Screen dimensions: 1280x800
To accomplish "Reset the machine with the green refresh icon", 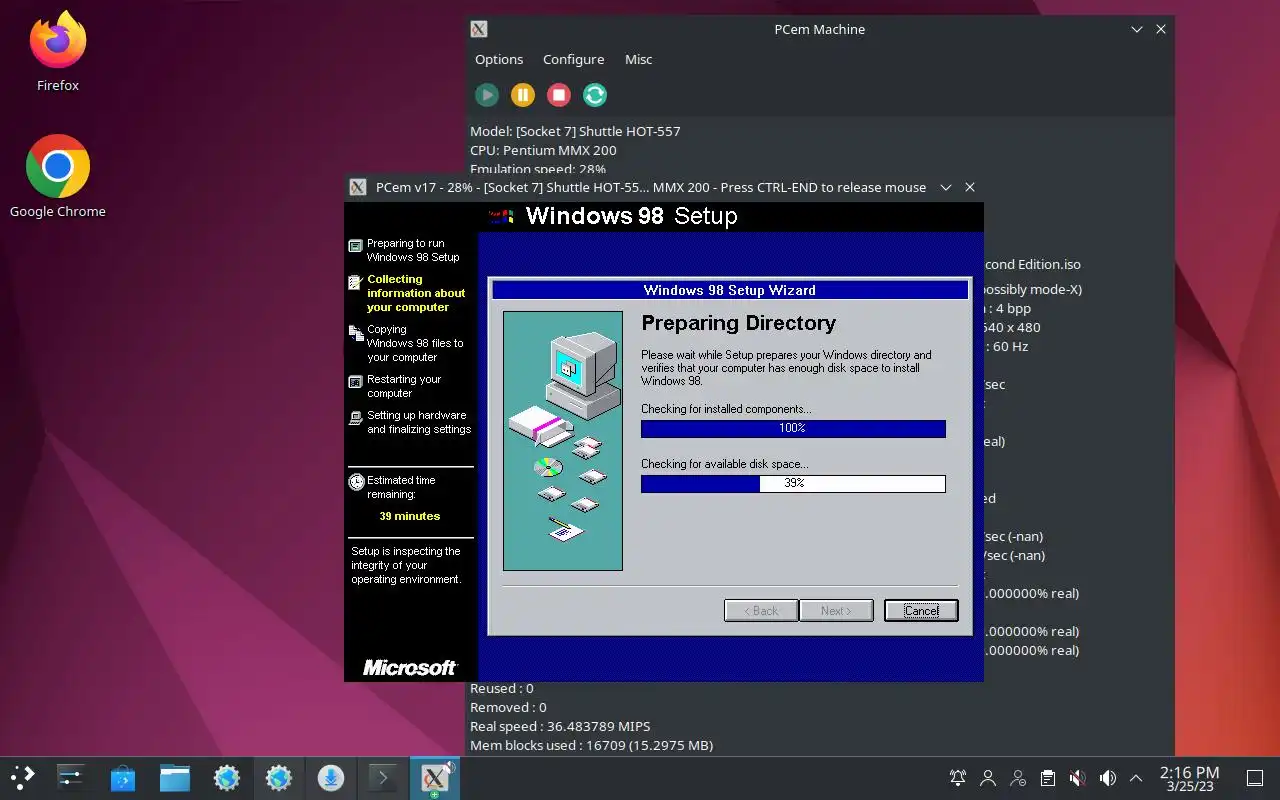I will point(595,95).
